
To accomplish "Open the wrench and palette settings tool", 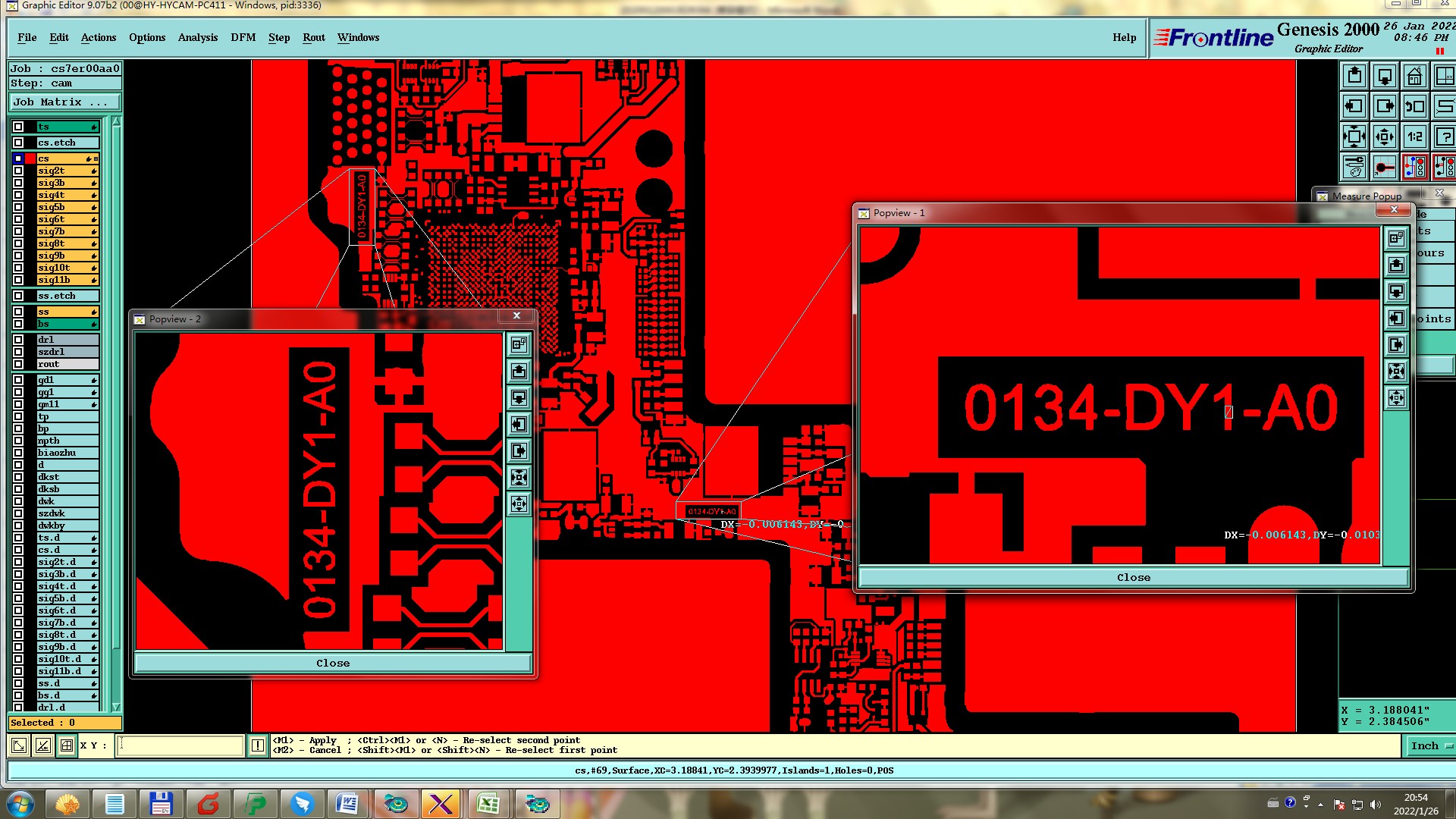I will point(1354,166).
